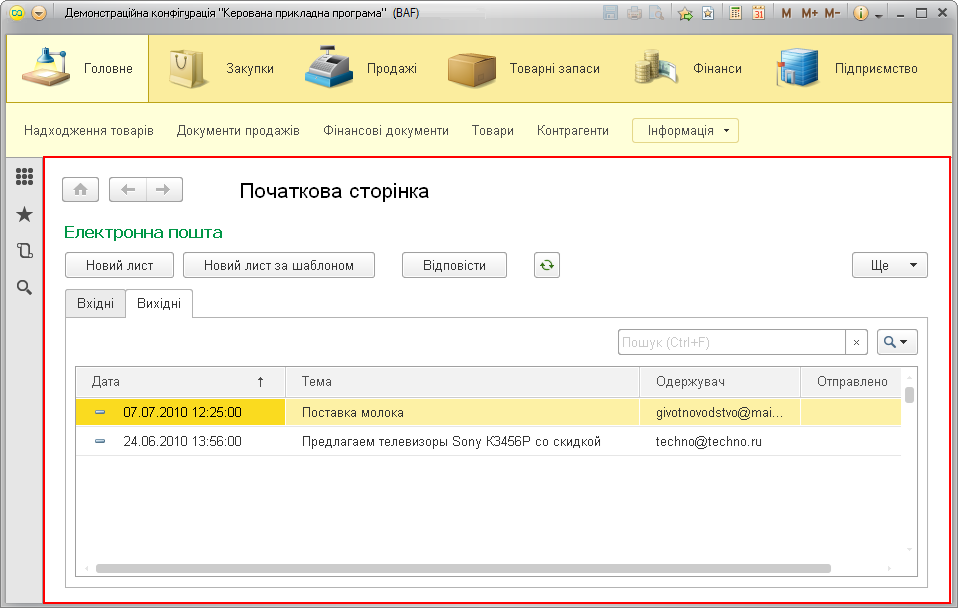Open the main menu round arrow button
Image resolution: width=958 pixels, height=608 pixels.
pos(38,13)
